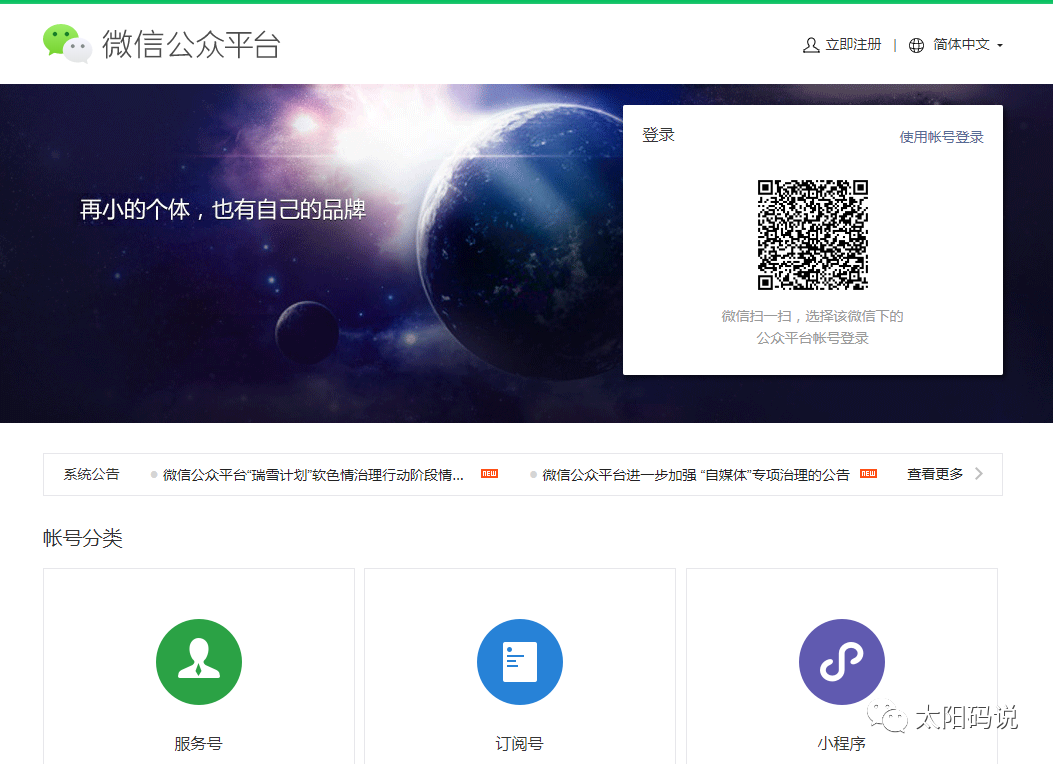
Task: Click the green 服务号 account icon
Action: coord(199,661)
